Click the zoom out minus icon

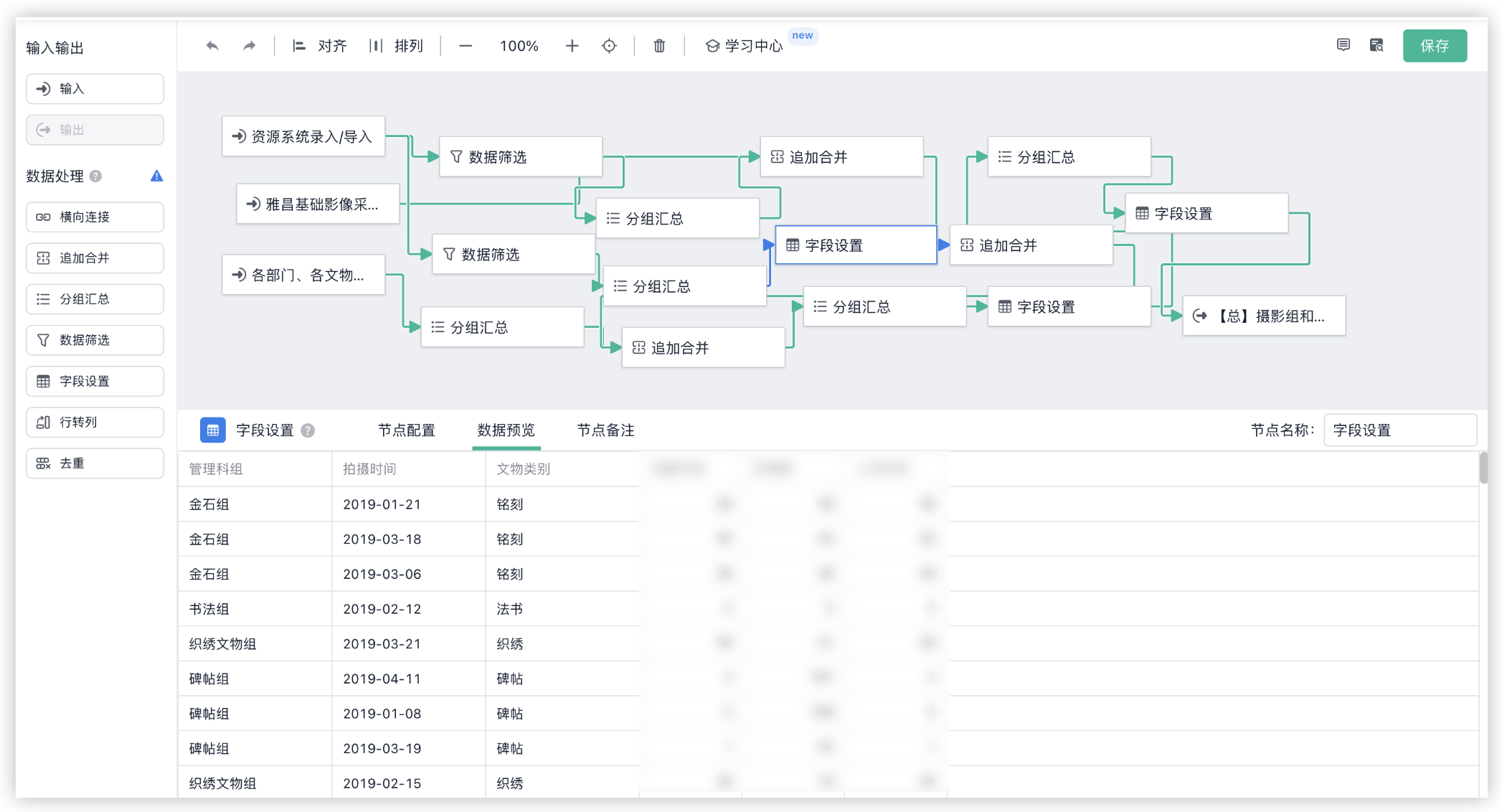(x=466, y=46)
